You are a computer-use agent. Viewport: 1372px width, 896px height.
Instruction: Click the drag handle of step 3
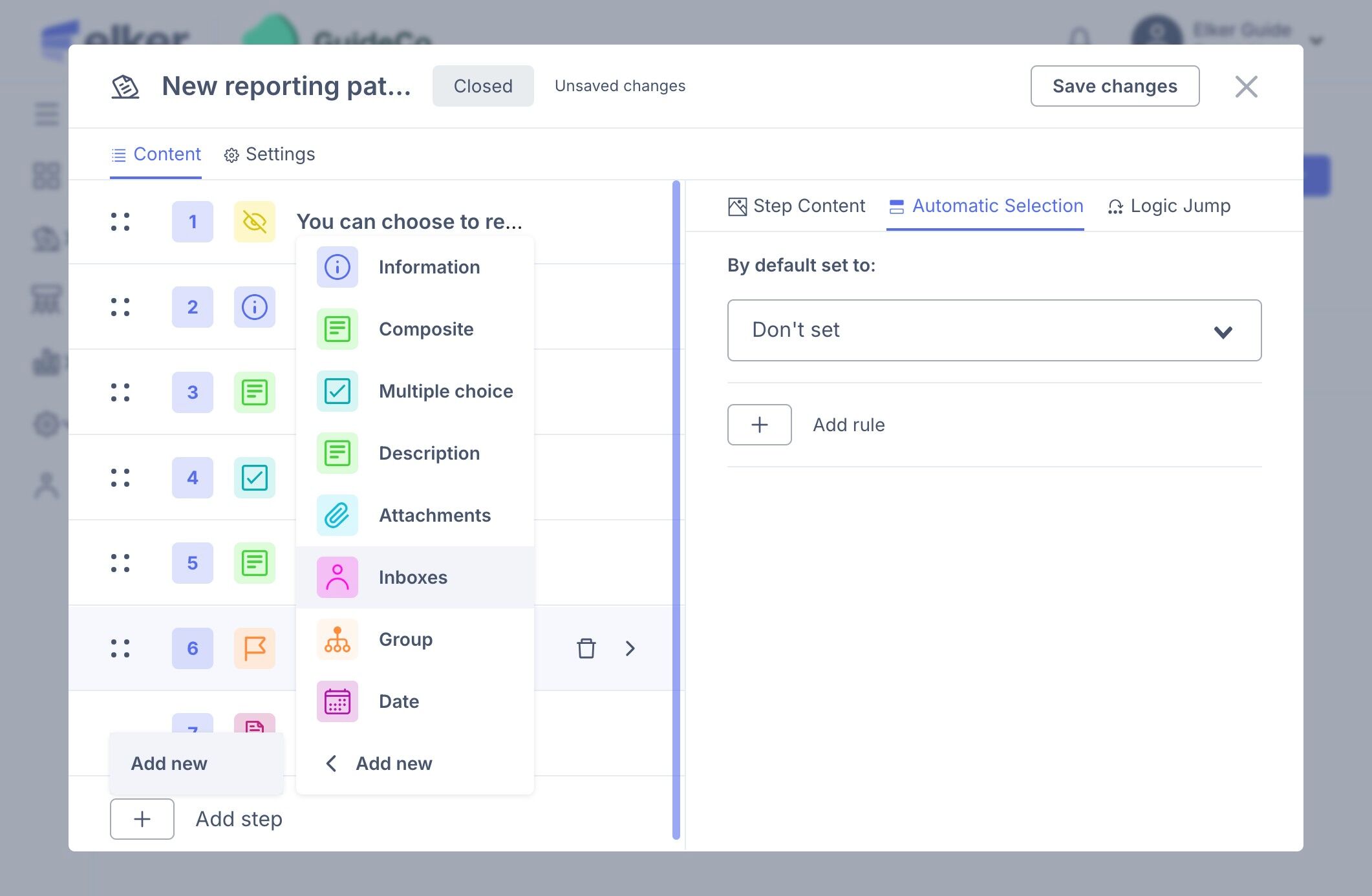(120, 392)
